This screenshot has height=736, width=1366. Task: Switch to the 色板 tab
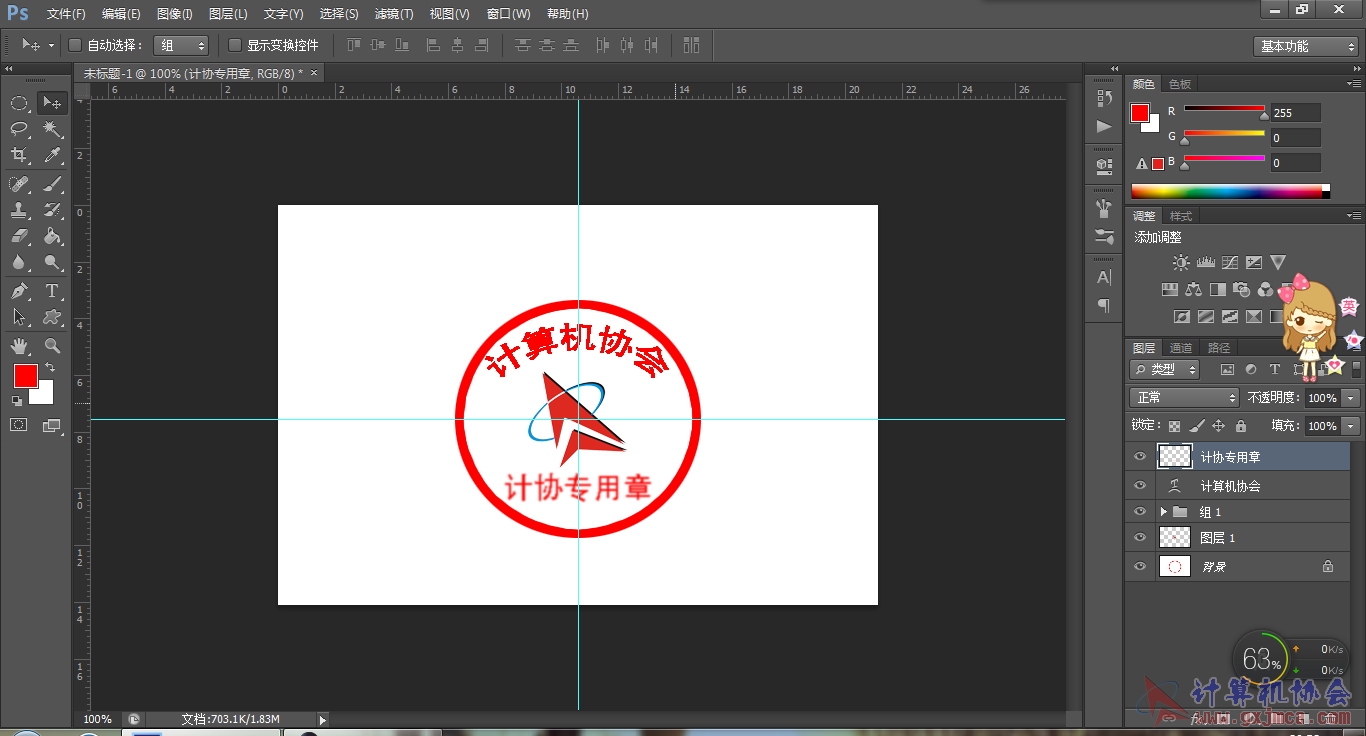[x=1180, y=84]
